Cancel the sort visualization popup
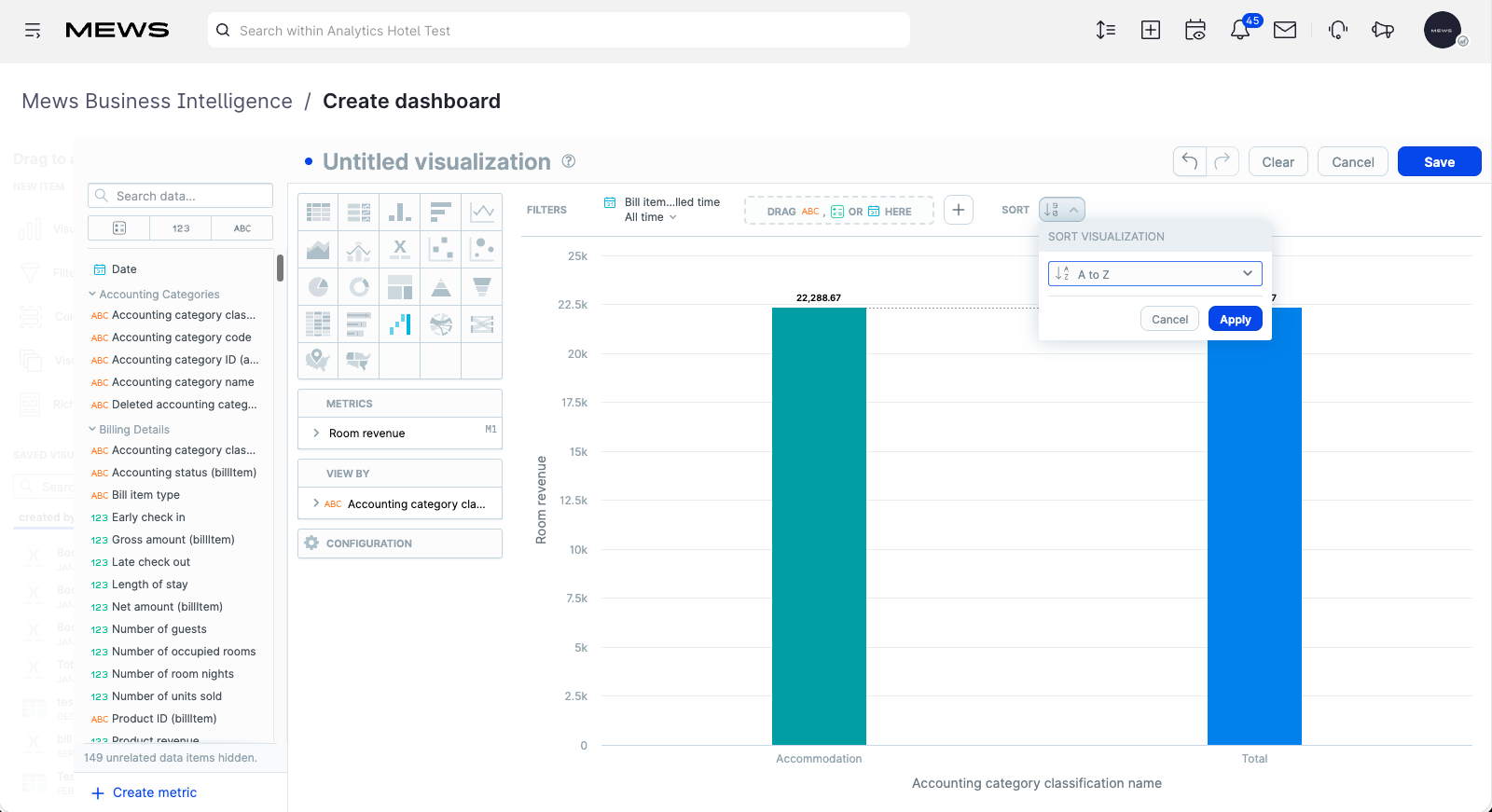Screen dimensions: 1492x812 pos(1169,319)
